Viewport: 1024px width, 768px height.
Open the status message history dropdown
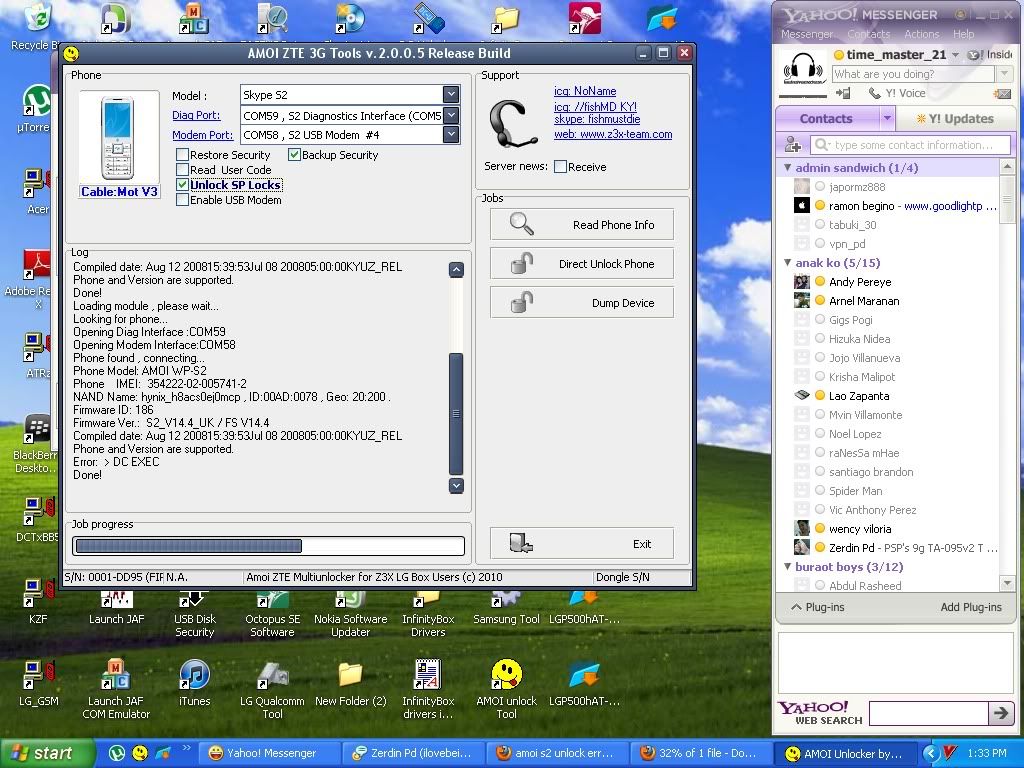1004,74
